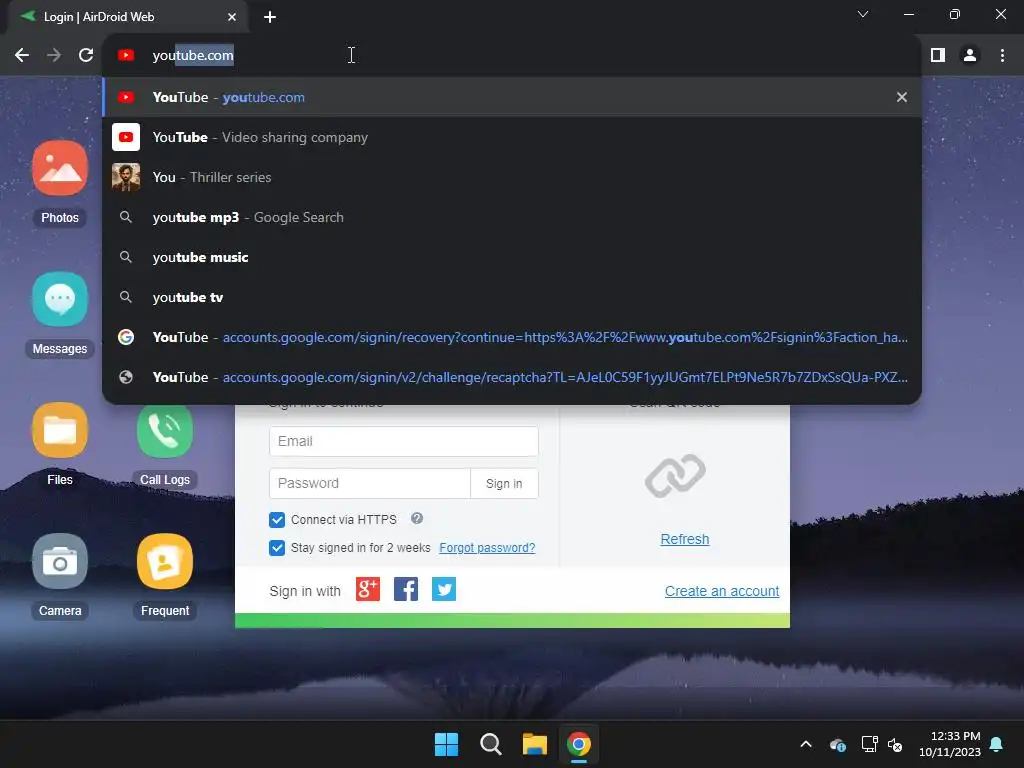The height and width of the screenshot is (768, 1024).
Task: Toggle Connect via HTTPS checkbox
Action: click(277, 520)
